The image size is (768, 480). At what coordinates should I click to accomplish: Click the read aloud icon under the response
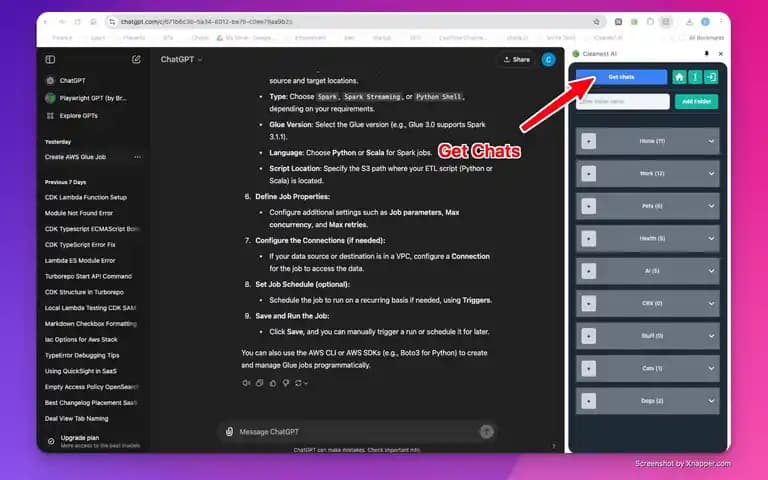coord(246,383)
